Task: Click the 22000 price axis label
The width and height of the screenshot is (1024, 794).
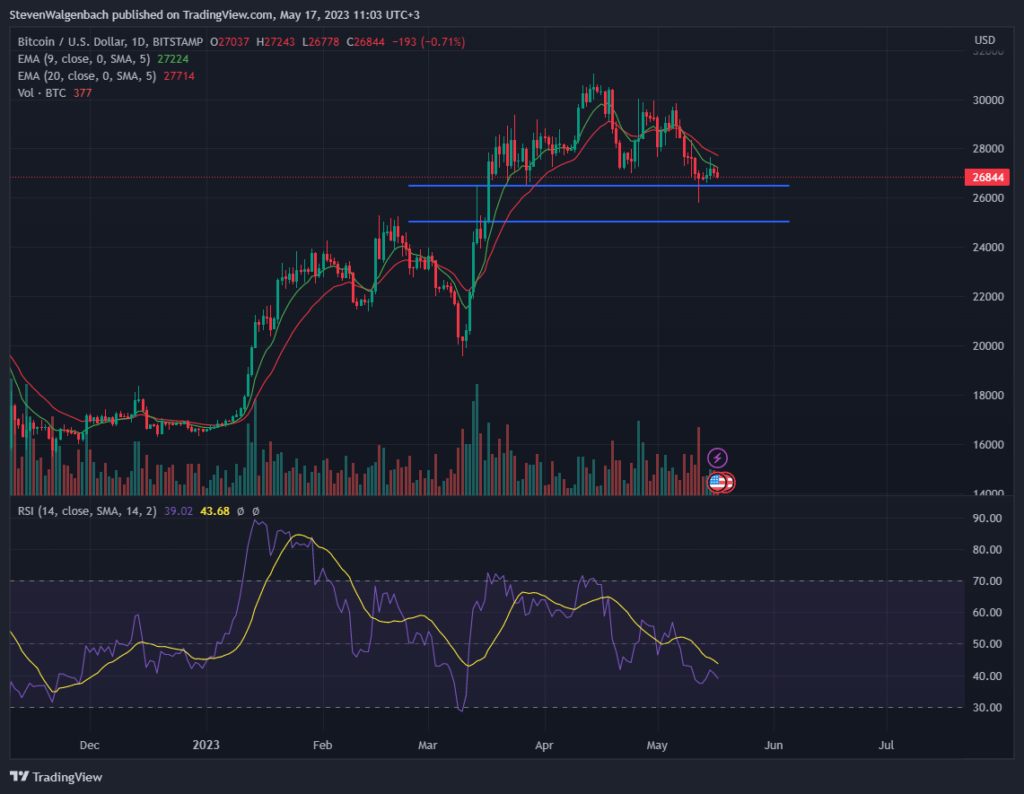Action: coord(988,296)
